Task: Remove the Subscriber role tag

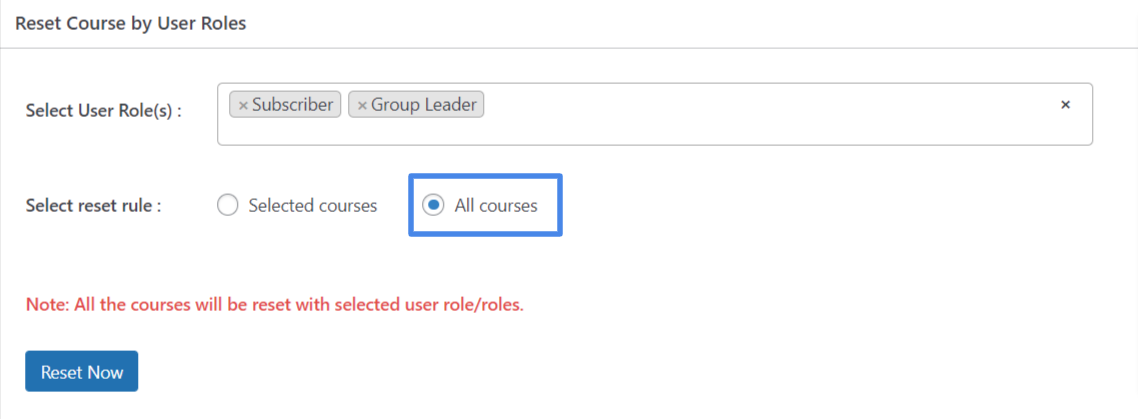Action: [243, 105]
